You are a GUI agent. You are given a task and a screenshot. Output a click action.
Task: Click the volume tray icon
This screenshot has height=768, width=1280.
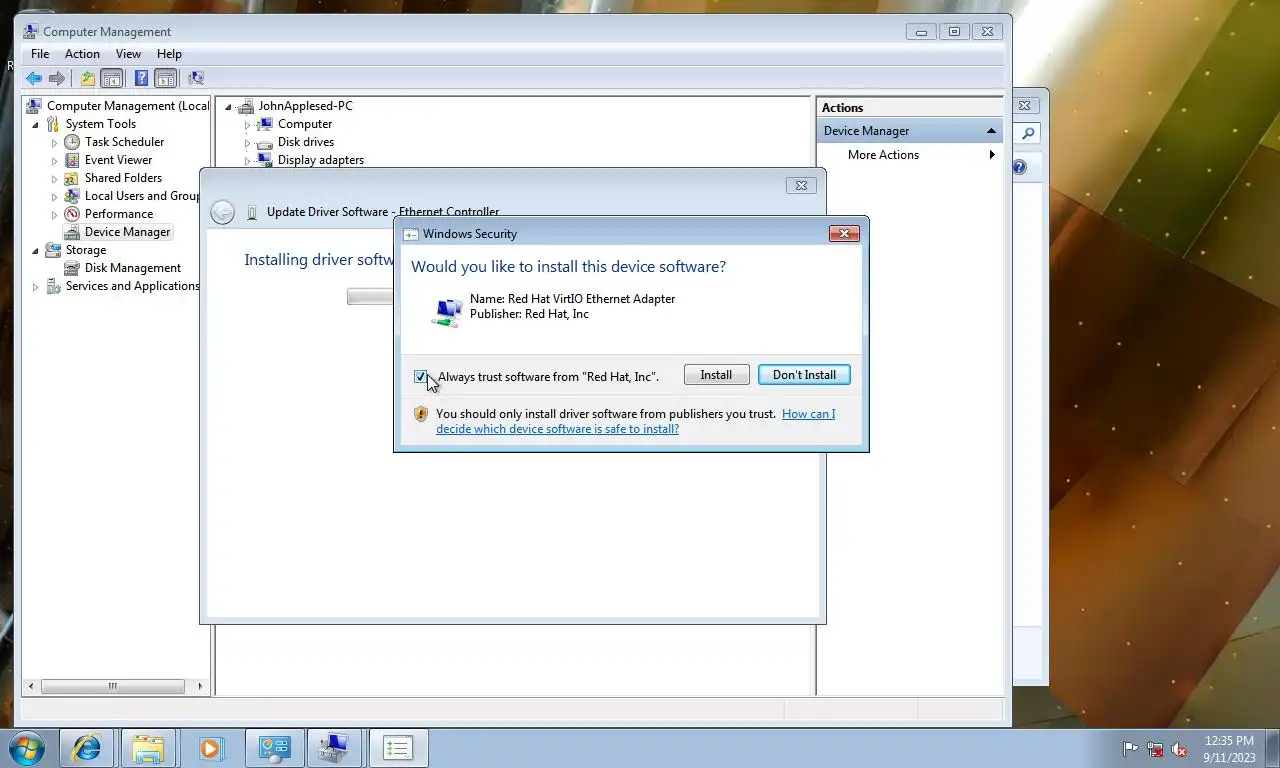1179,749
